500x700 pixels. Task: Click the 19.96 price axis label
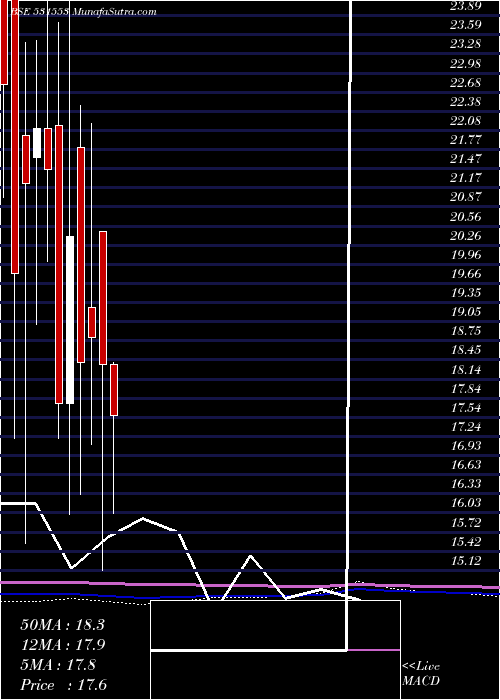(465, 255)
